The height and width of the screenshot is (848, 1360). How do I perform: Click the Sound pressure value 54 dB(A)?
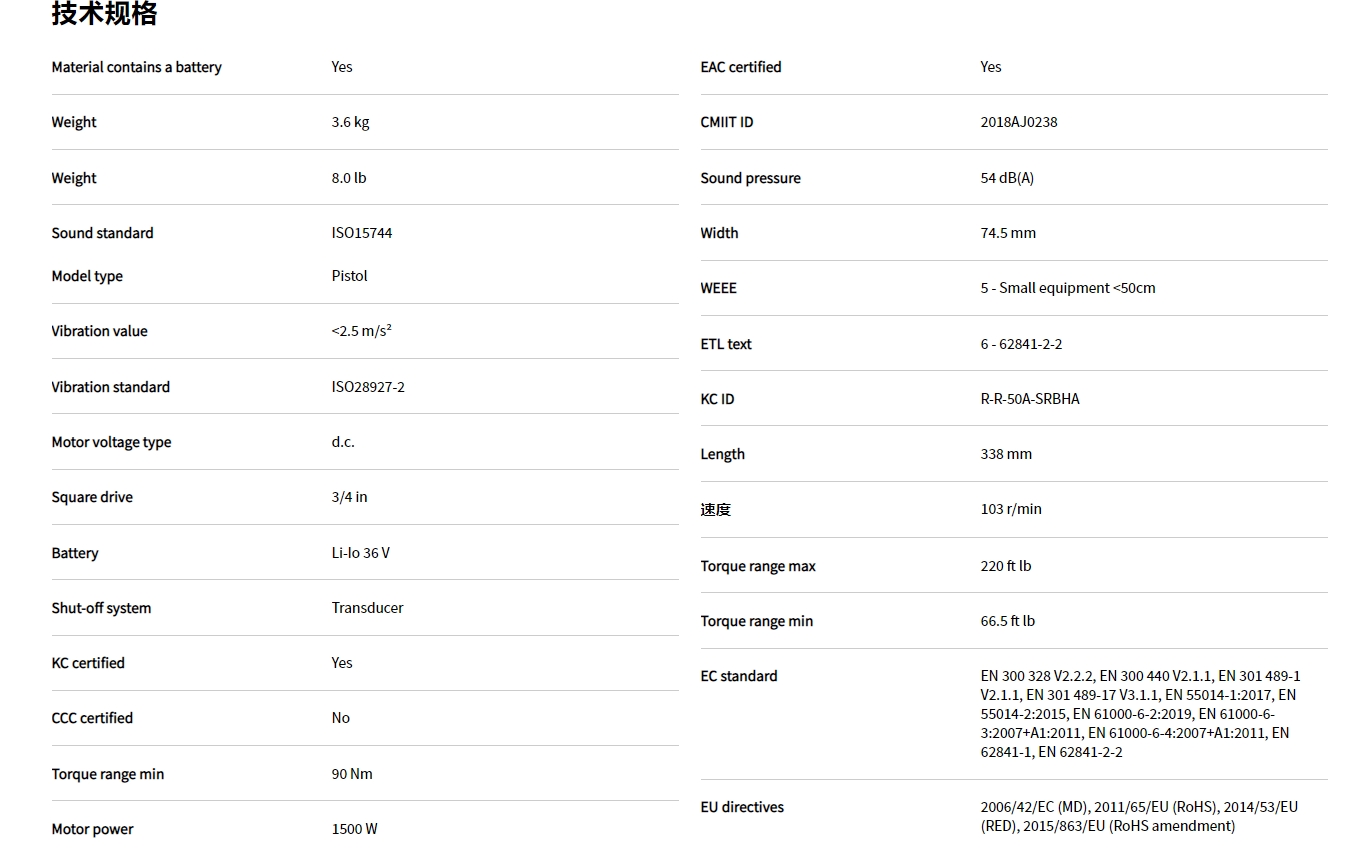pos(1006,178)
